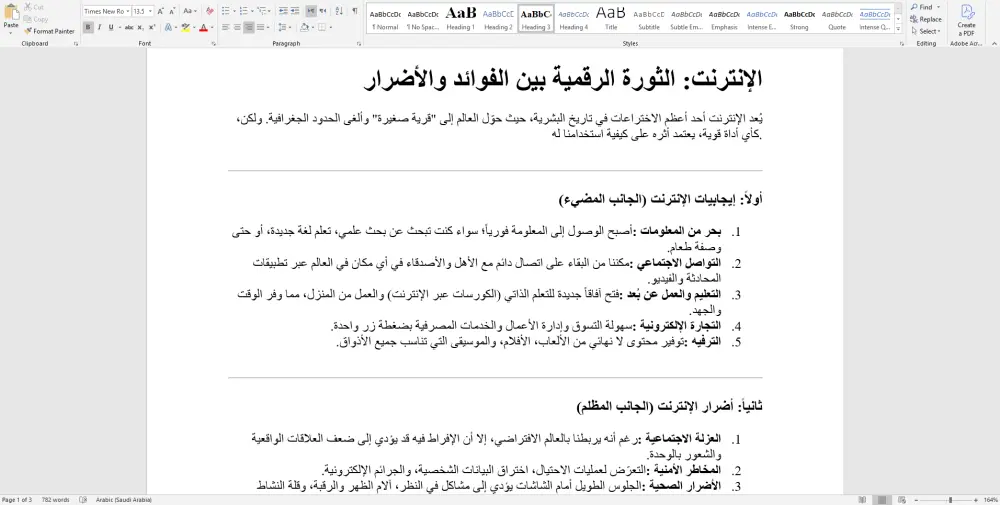Click the Sort icon

click(x=339, y=11)
